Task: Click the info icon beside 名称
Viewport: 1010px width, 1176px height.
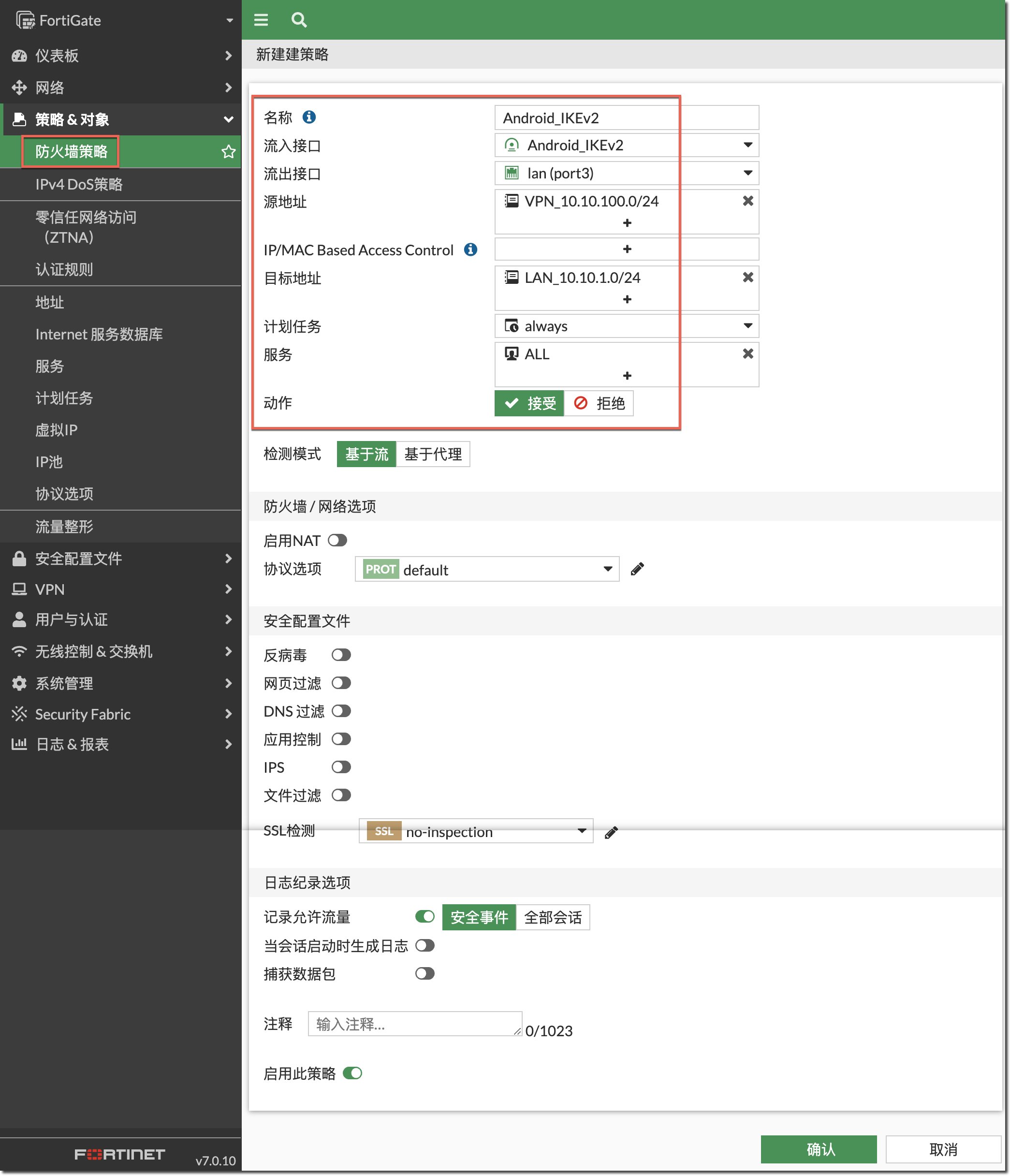Action: (309, 117)
